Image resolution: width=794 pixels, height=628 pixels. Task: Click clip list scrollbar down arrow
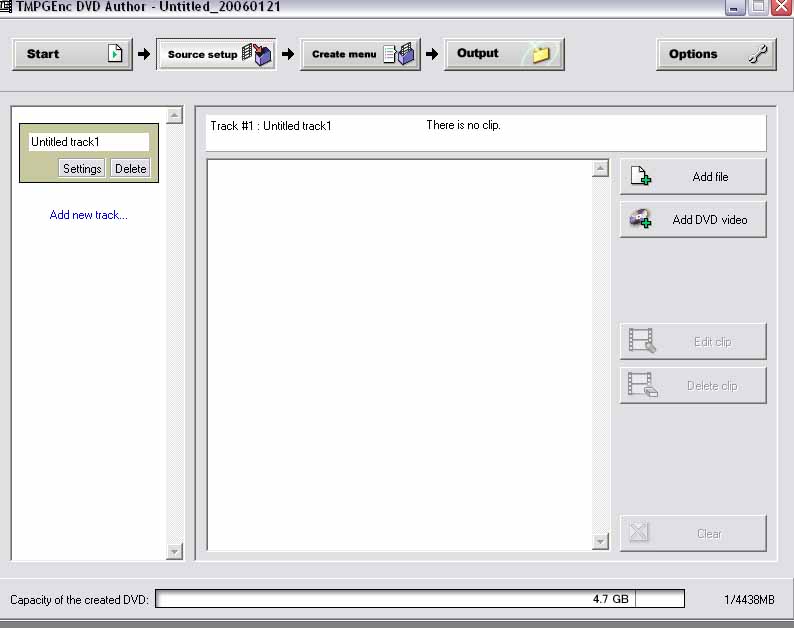600,541
